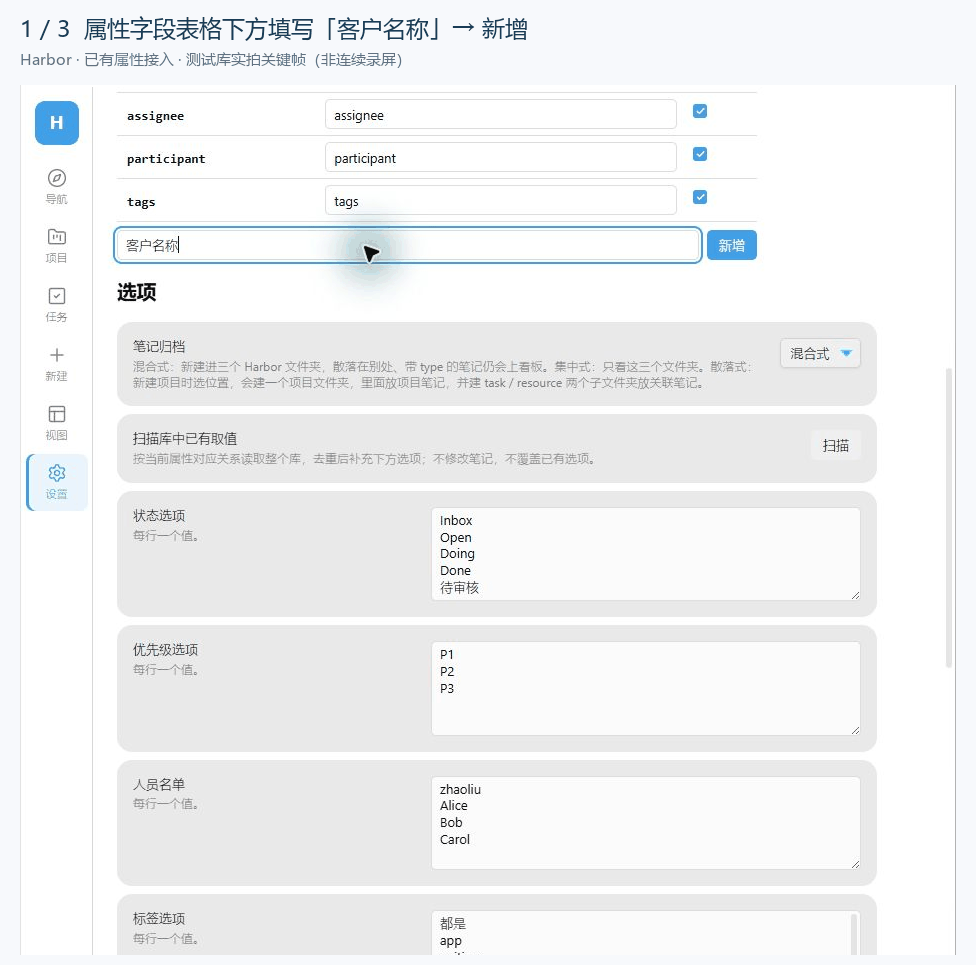Click into the 标签选项 textarea
This screenshot has height=965, width=976.
[645, 933]
